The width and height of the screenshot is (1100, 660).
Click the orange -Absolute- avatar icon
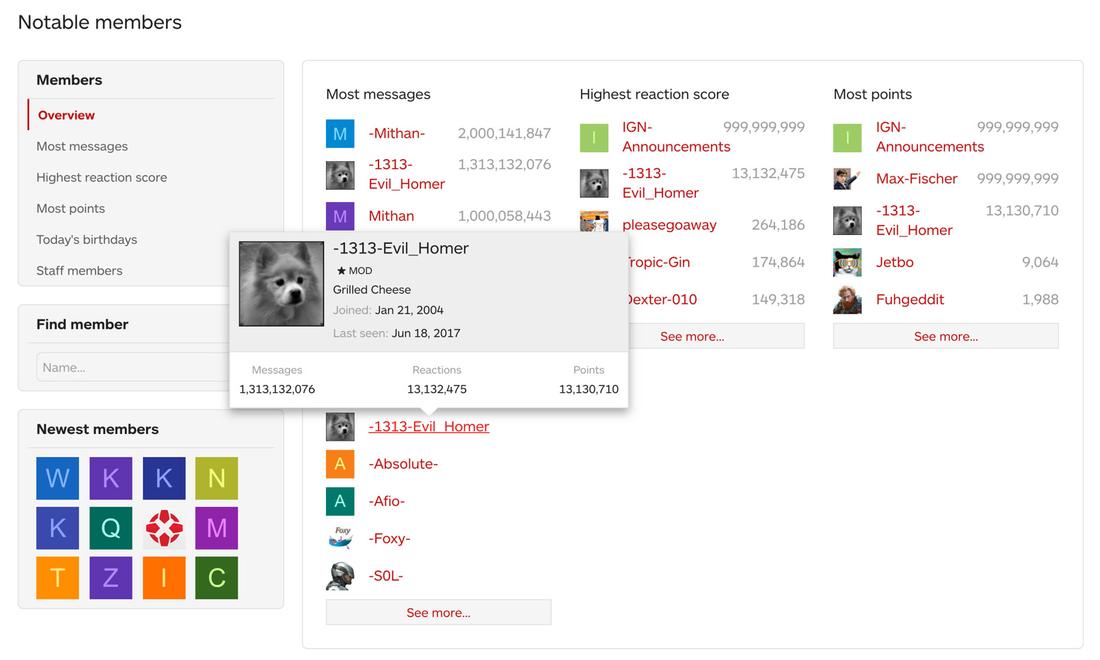click(340, 464)
